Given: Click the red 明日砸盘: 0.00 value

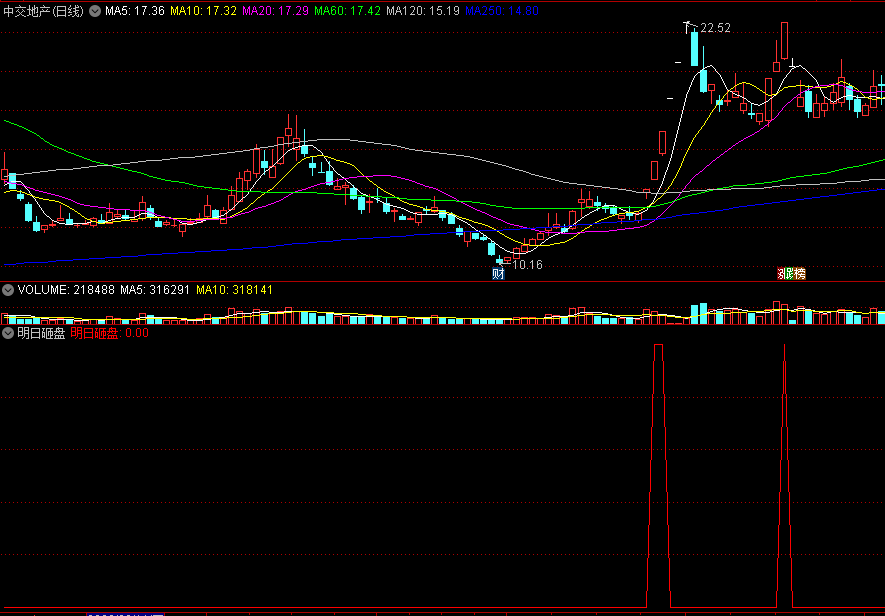Looking at the screenshot, I should 109,333.
